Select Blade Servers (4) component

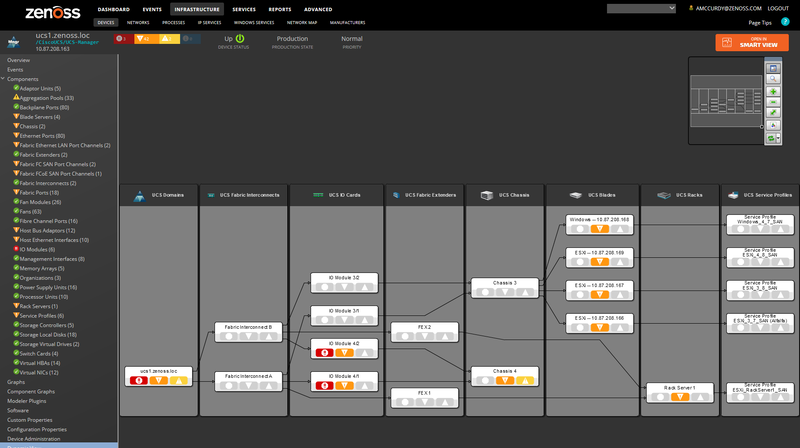point(40,117)
